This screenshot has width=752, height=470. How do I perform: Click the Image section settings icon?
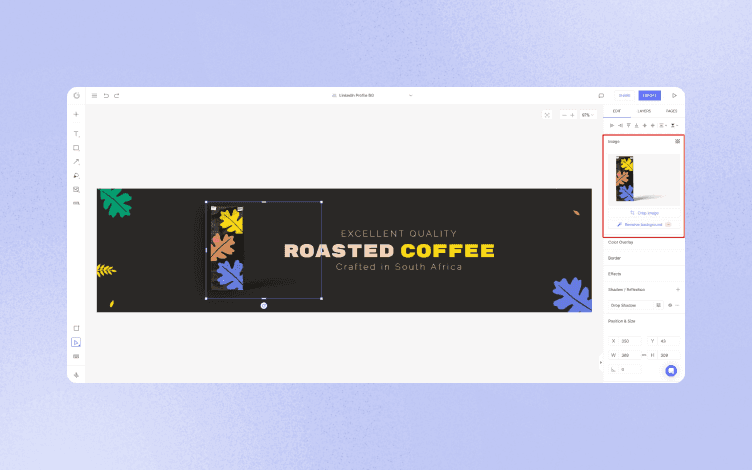pyautogui.click(x=678, y=141)
